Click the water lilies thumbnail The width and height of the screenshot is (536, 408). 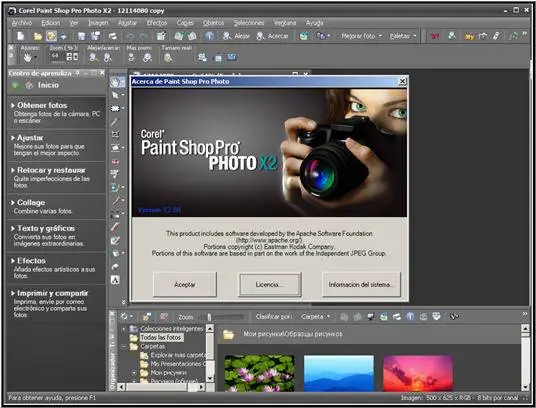[259, 373]
